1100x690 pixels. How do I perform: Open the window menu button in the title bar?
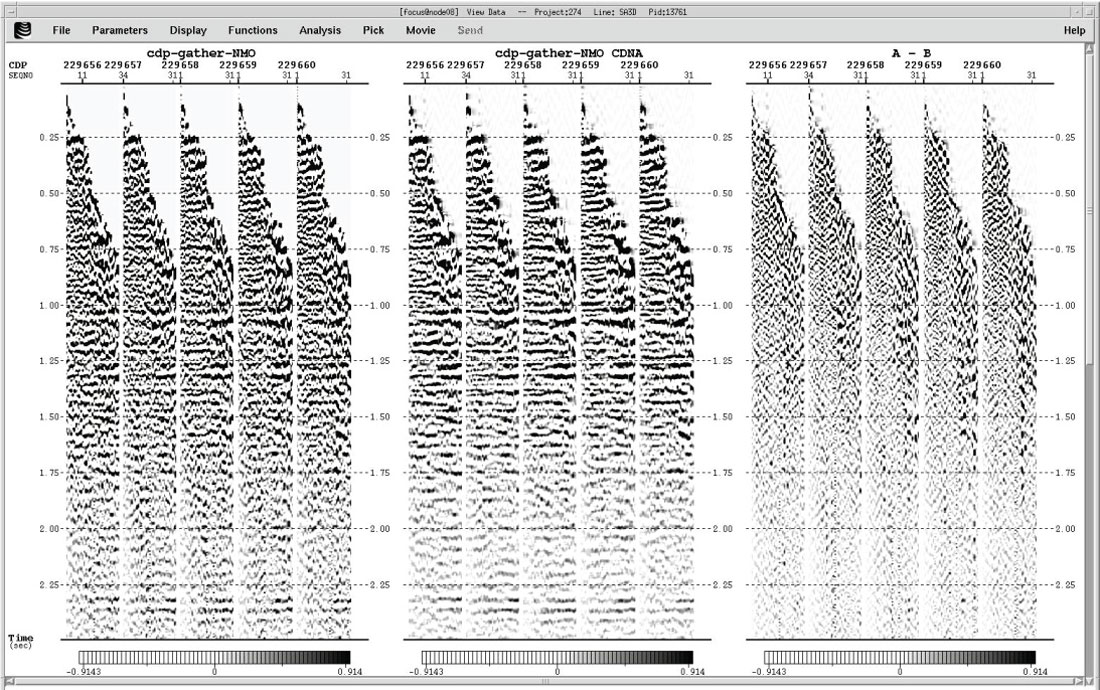[x=11, y=11]
